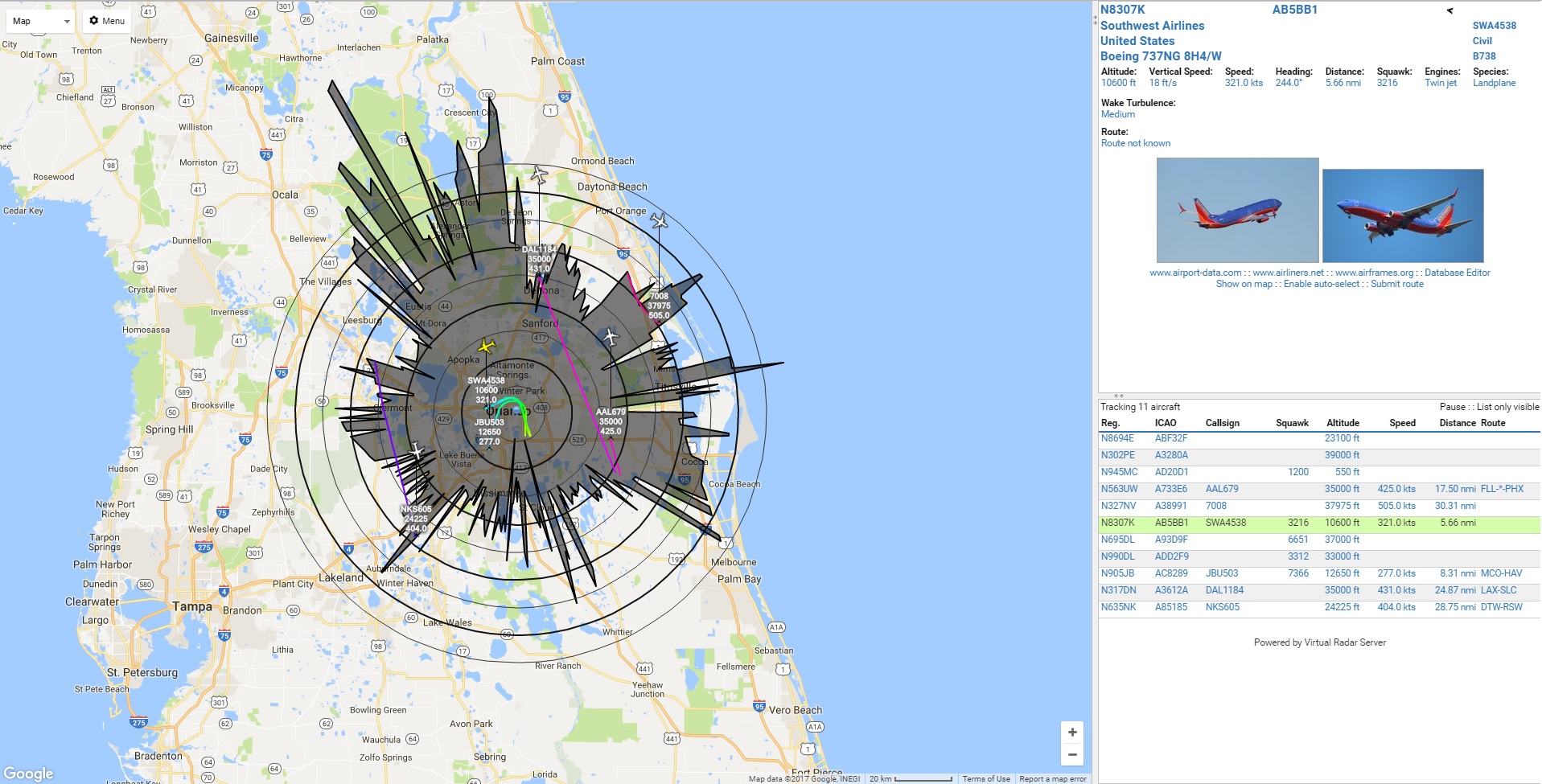Viewport: 1542px width, 784px height.
Task: Sort the list by Distance column
Action: [x=1458, y=423]
